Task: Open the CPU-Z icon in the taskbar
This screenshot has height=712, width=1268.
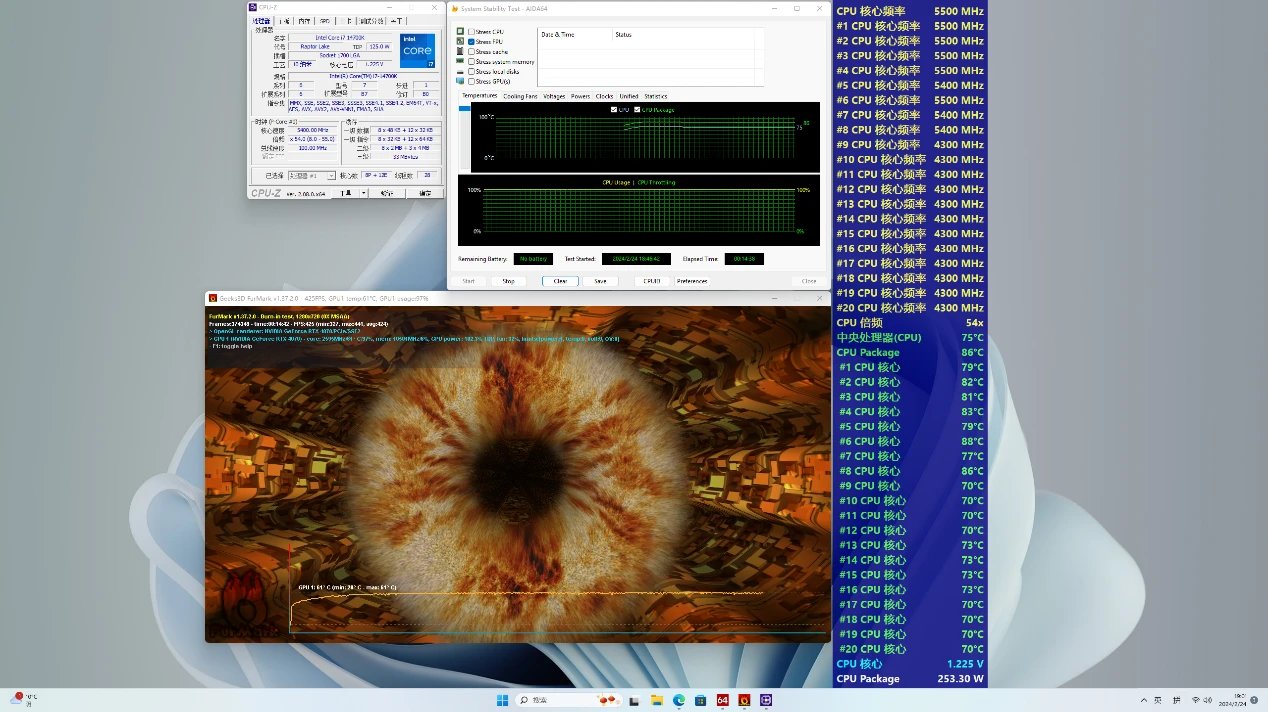Action: 767,700
